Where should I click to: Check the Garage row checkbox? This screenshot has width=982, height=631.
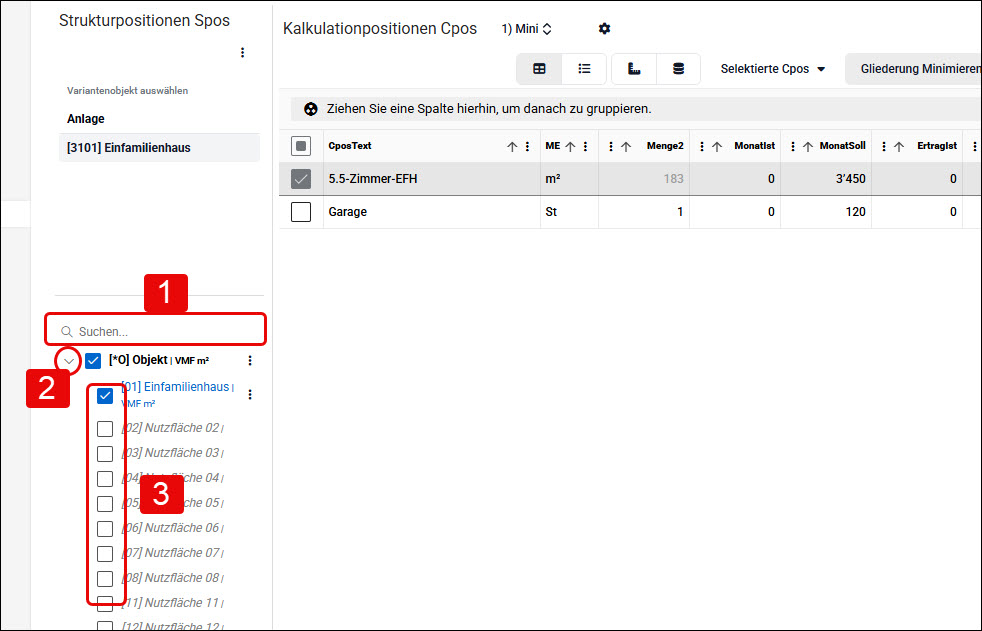pyautogui.click(x=301, y=212)
